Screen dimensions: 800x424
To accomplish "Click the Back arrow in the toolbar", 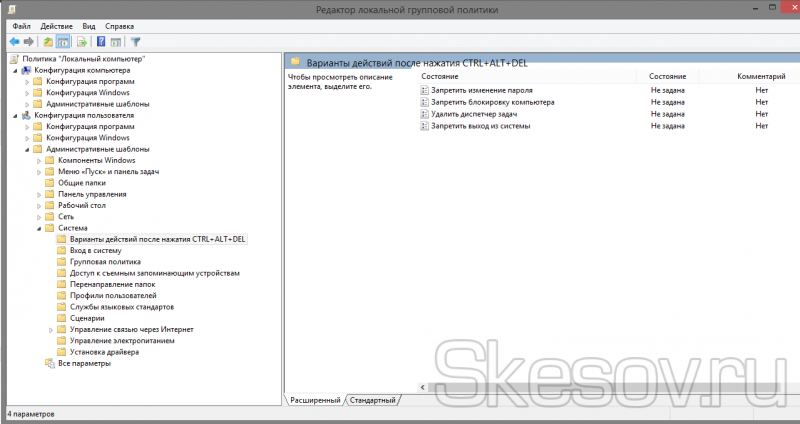I will [x=14, y=42].
